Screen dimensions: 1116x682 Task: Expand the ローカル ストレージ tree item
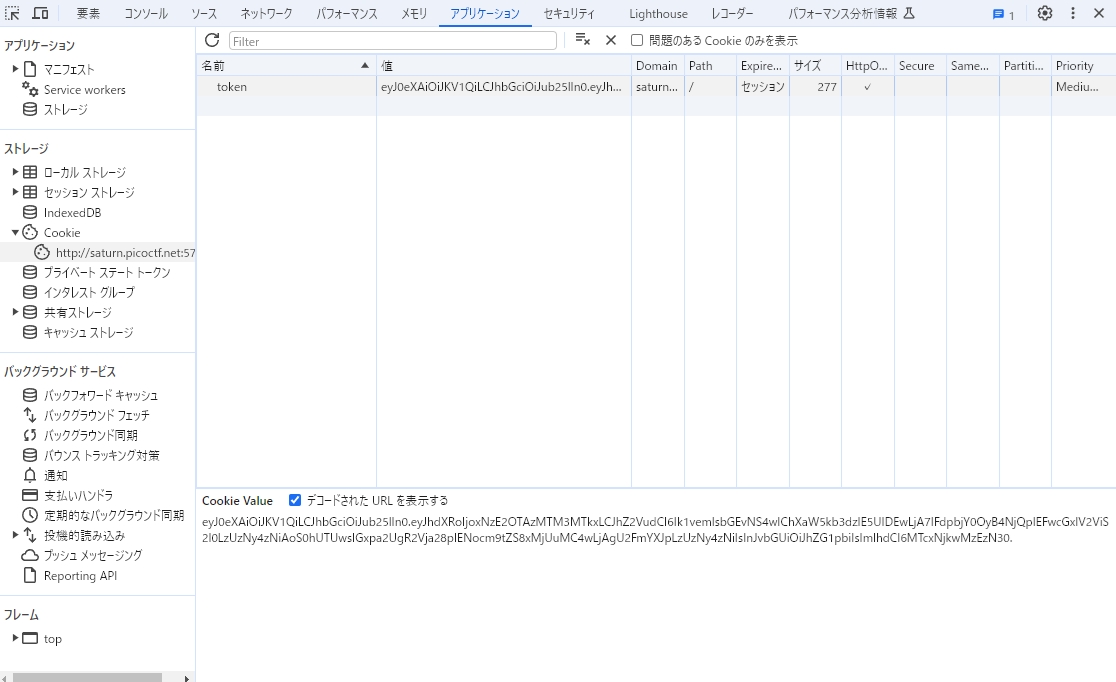click(16, 172)
